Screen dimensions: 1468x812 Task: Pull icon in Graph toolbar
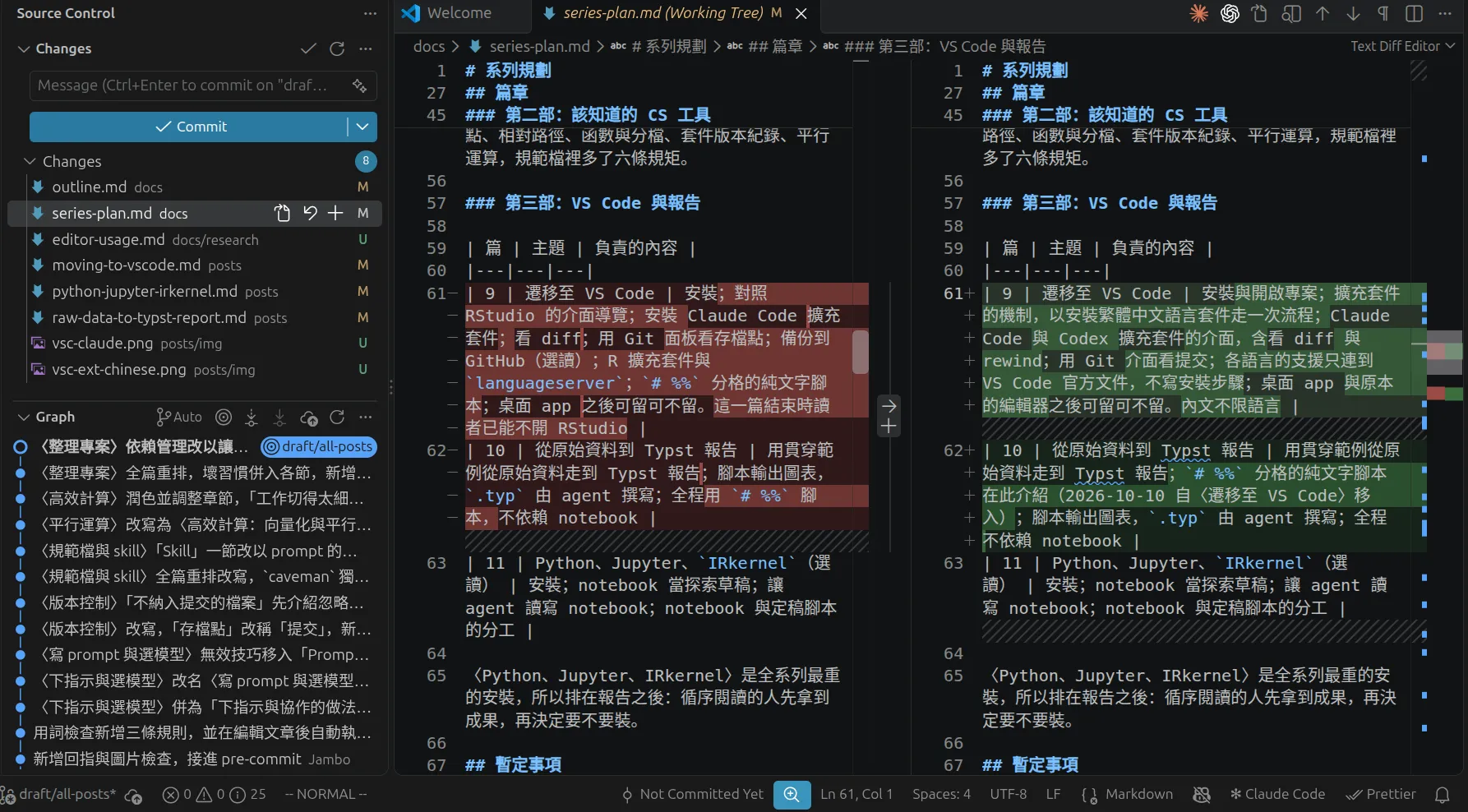point(279,418)
